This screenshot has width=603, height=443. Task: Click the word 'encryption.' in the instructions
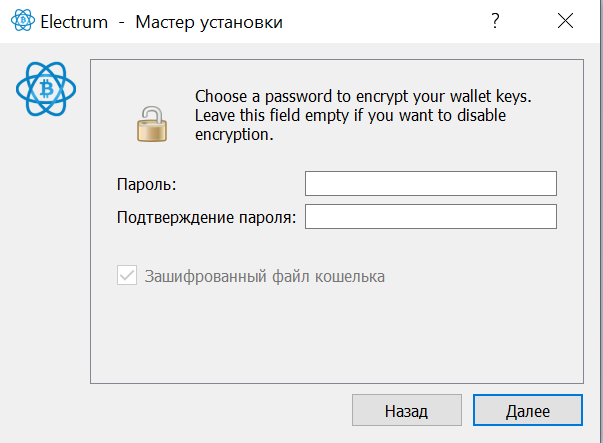[x=234, y=135]
